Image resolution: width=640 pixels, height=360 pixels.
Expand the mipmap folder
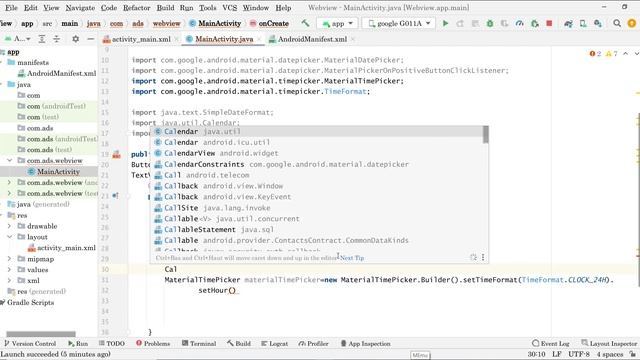click(10, 259)
